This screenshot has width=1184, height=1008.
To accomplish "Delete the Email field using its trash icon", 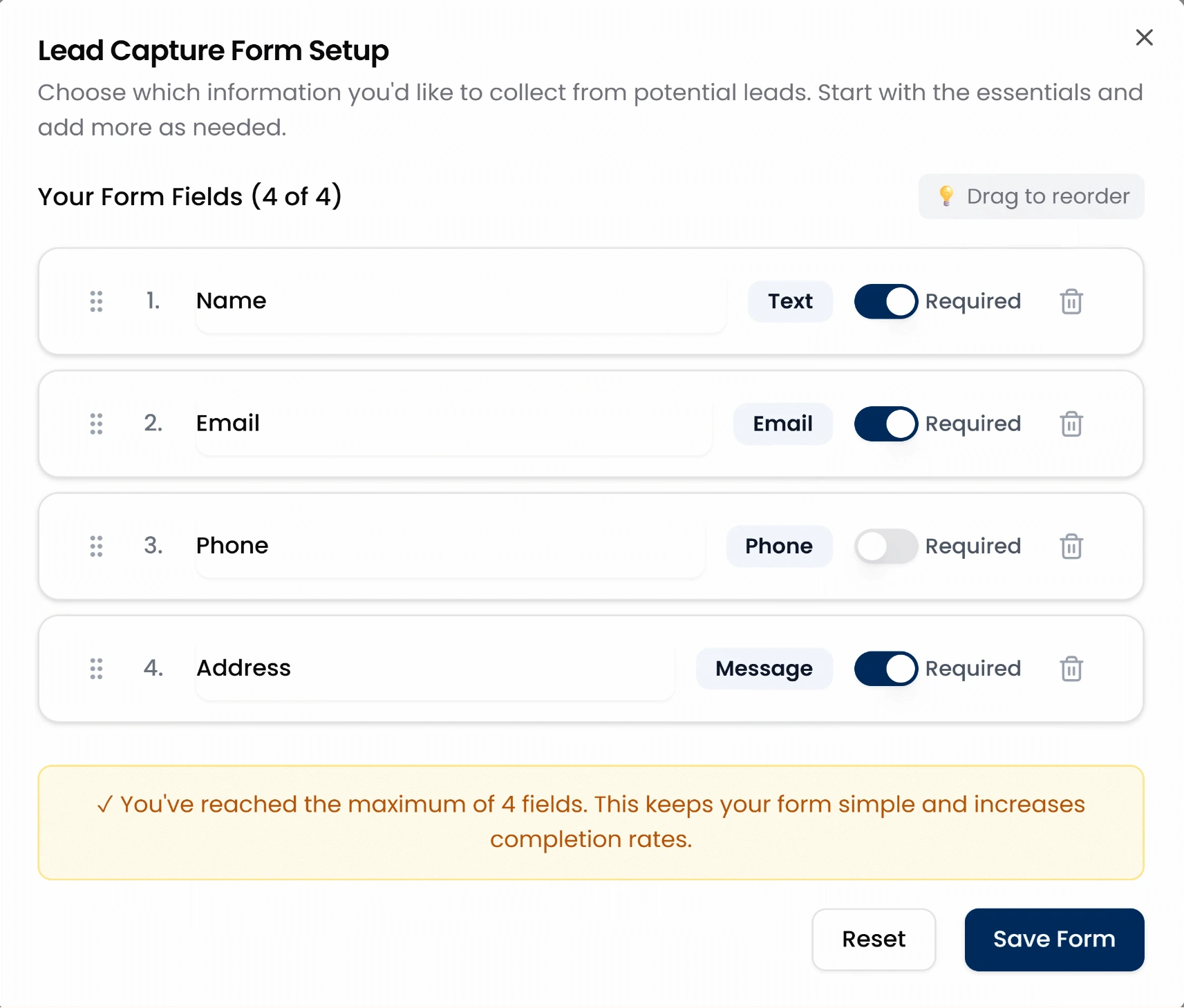I will pos(1071,424).
